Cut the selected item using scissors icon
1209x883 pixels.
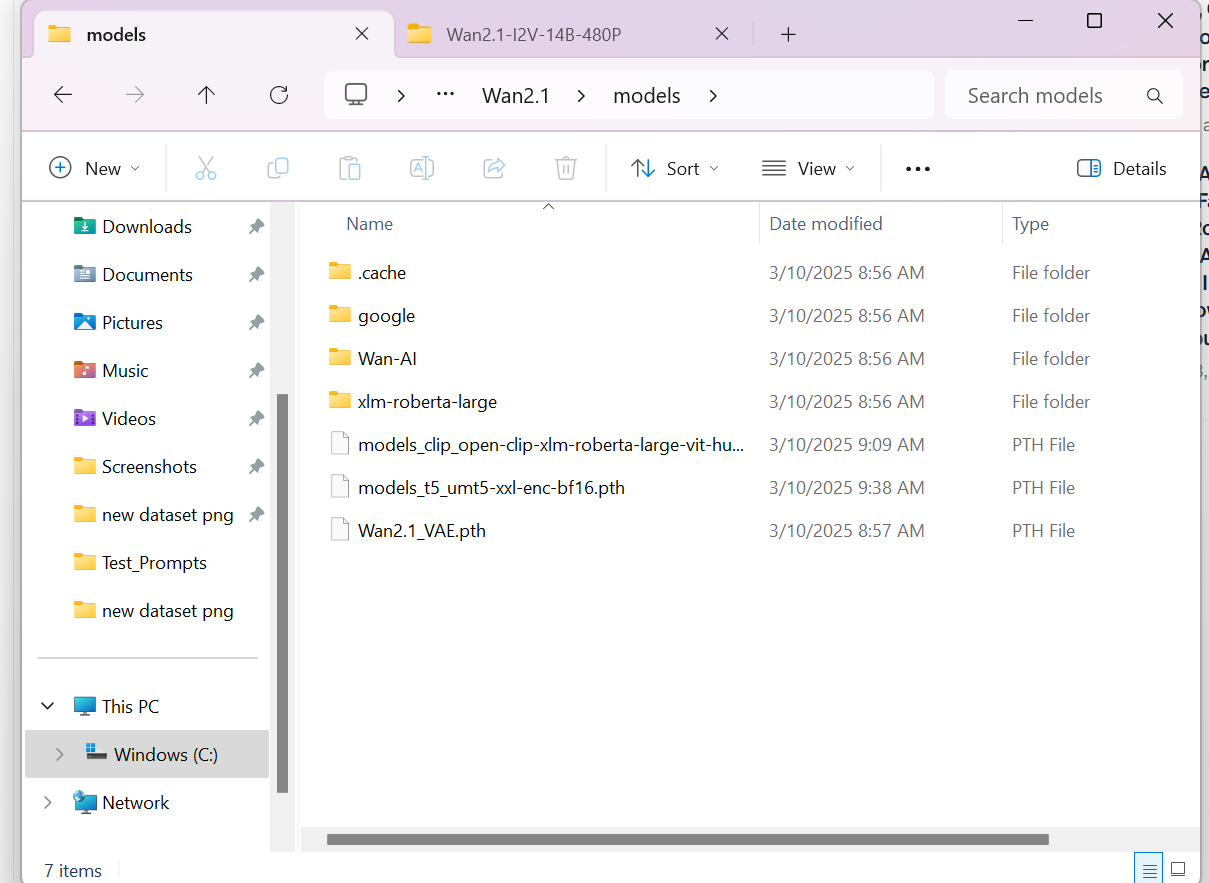[206, 168]
